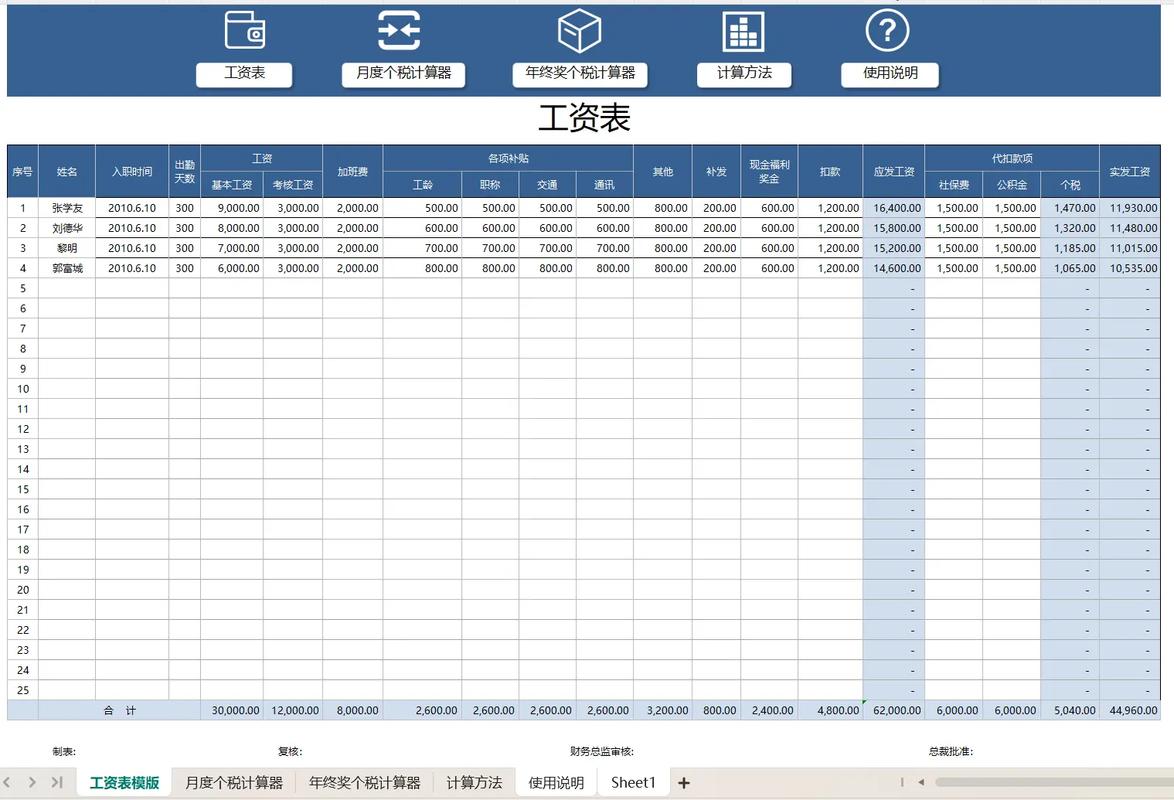Select the 30,000.00 total cell

pyautogui.click(x=231, y=710)
